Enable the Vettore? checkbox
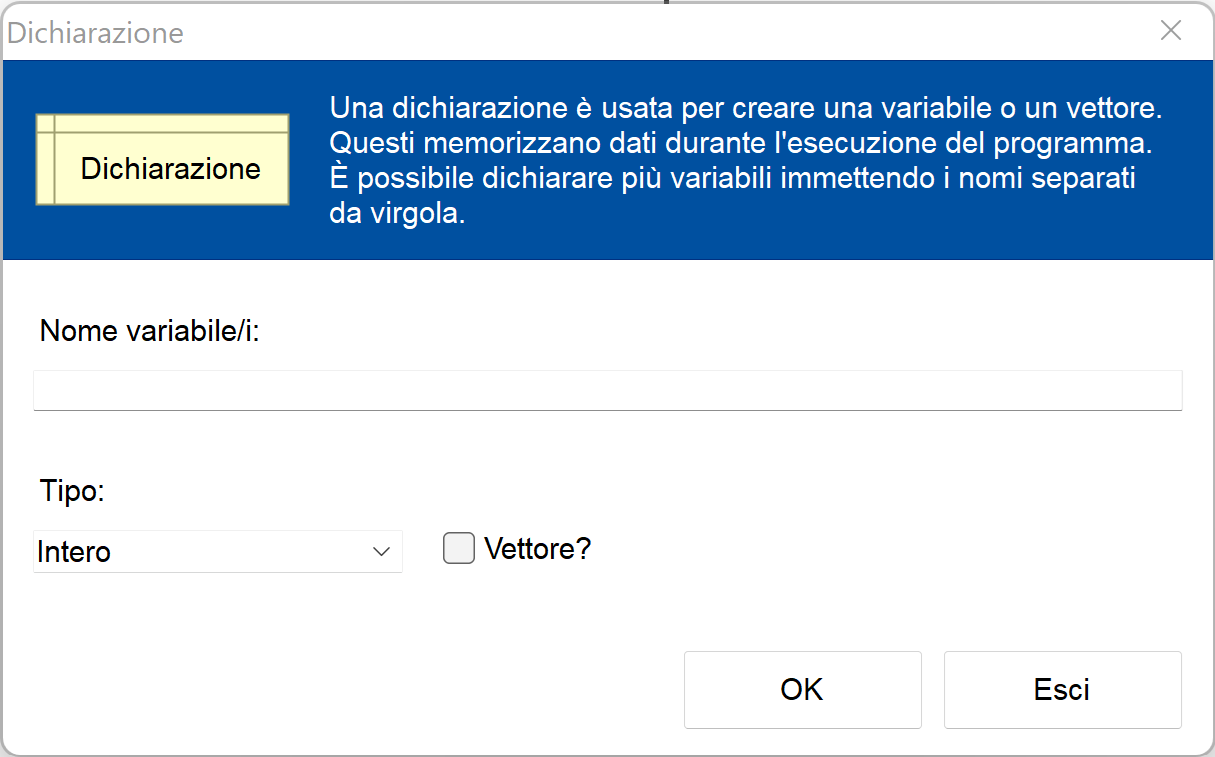Screen dimensions: 1215x757 [x=459, y=549]
